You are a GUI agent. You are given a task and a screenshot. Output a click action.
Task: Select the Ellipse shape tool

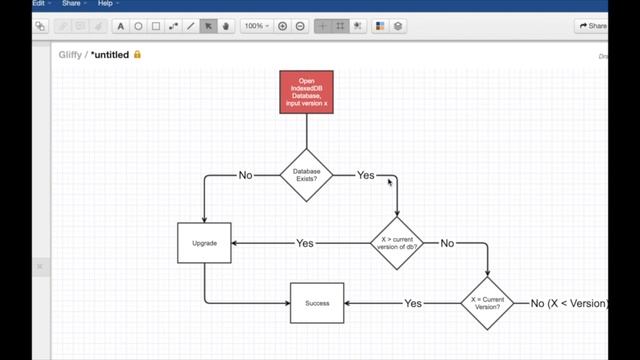pos(138,26)
